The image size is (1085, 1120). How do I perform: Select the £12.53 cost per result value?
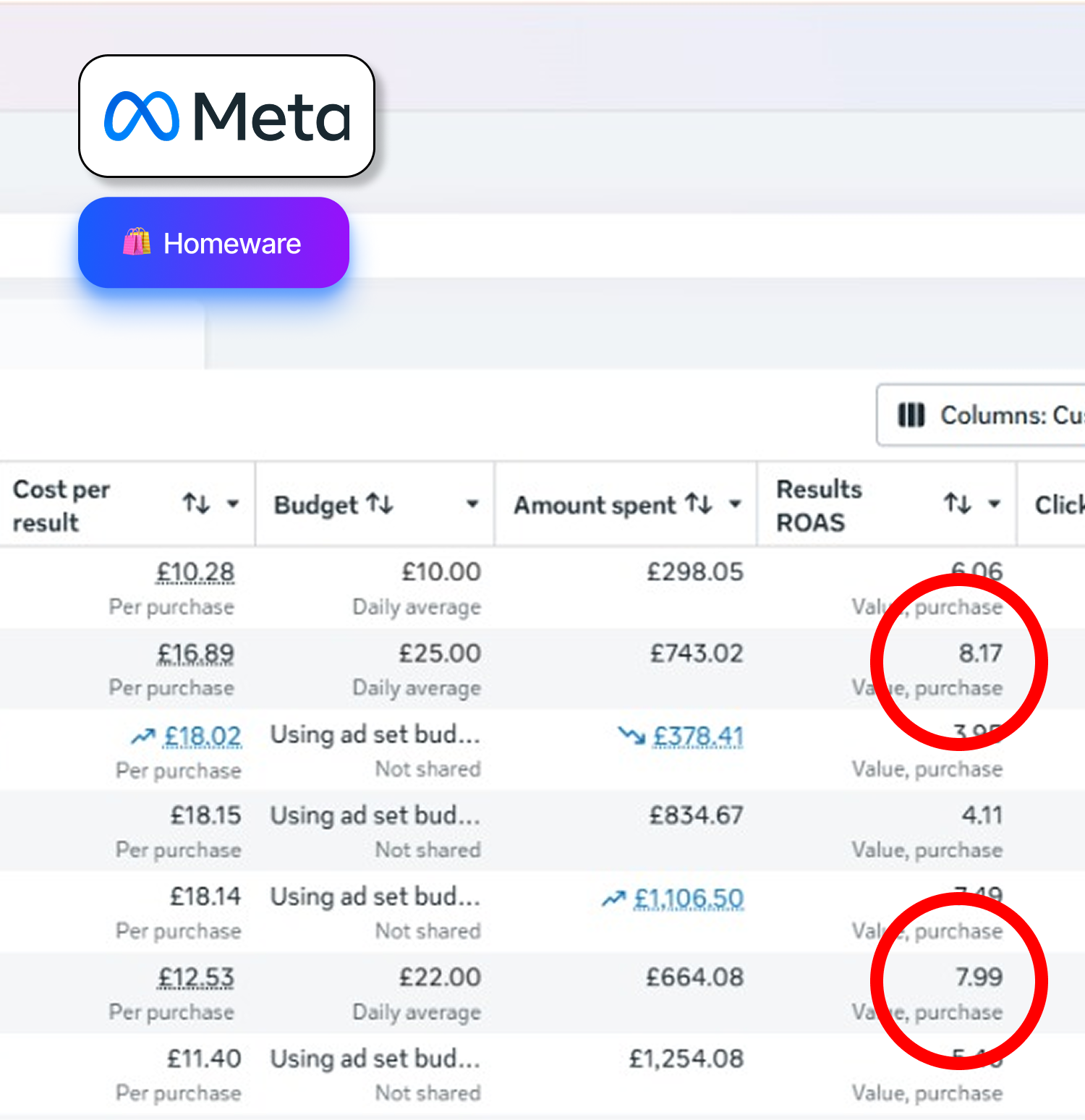(x=196, y=978)
